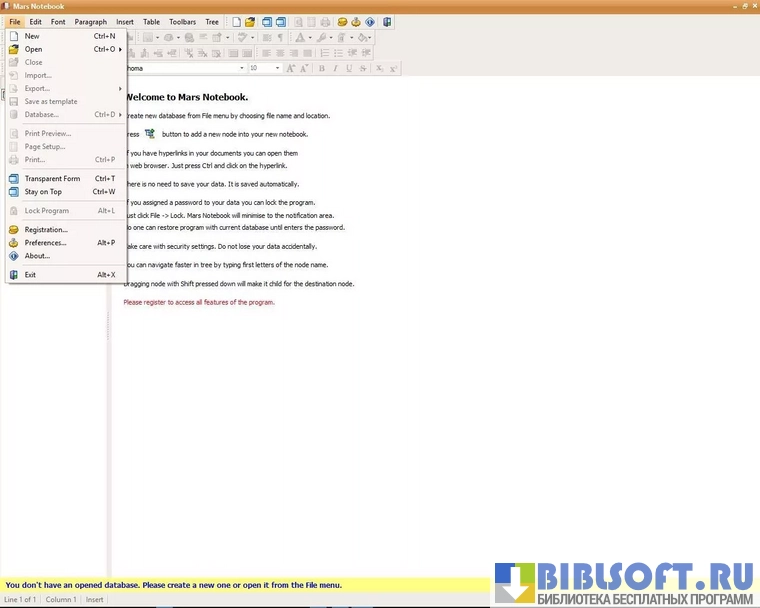
Task: Click the About info toolbar icon
Action: click(x=370, y=21)
